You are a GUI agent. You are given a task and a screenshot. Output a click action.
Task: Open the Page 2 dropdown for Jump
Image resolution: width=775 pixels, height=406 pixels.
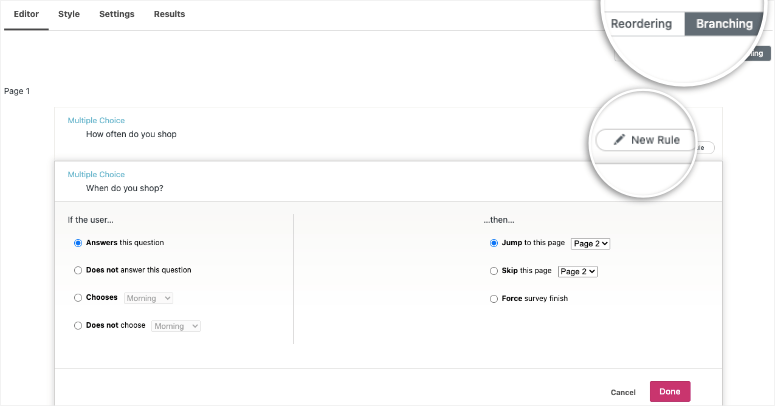point(591,243)
